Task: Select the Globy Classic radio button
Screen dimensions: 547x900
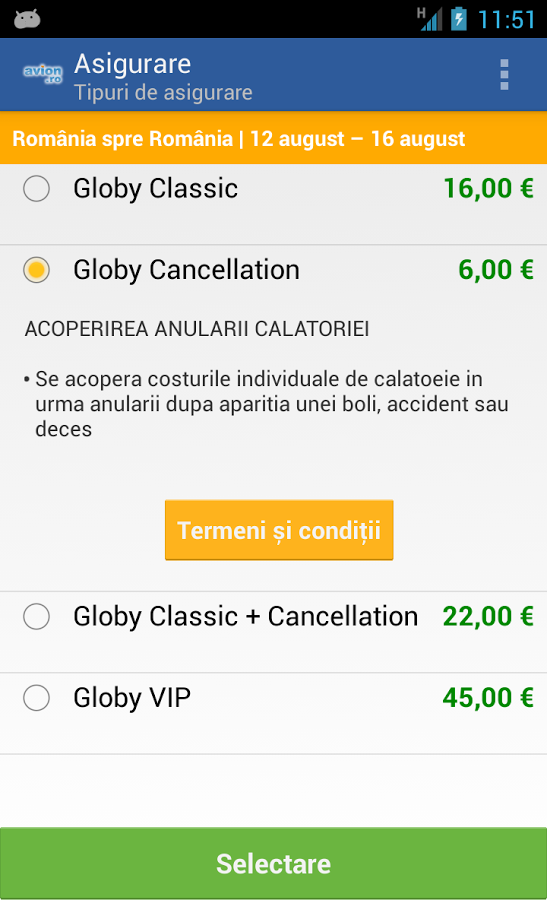Action: click(36, 188)
